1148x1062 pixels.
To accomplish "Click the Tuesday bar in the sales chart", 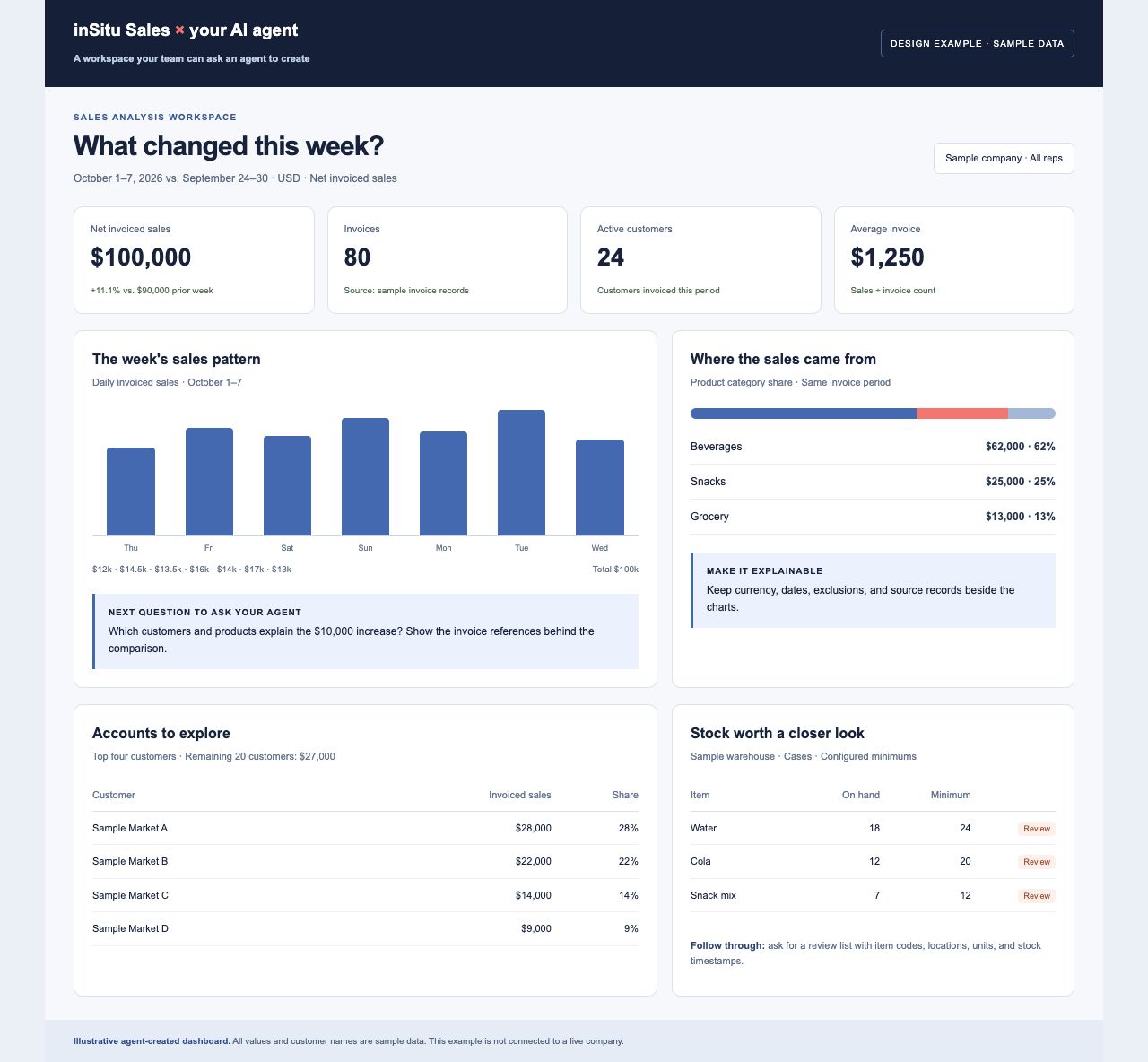I will [521, 473].
